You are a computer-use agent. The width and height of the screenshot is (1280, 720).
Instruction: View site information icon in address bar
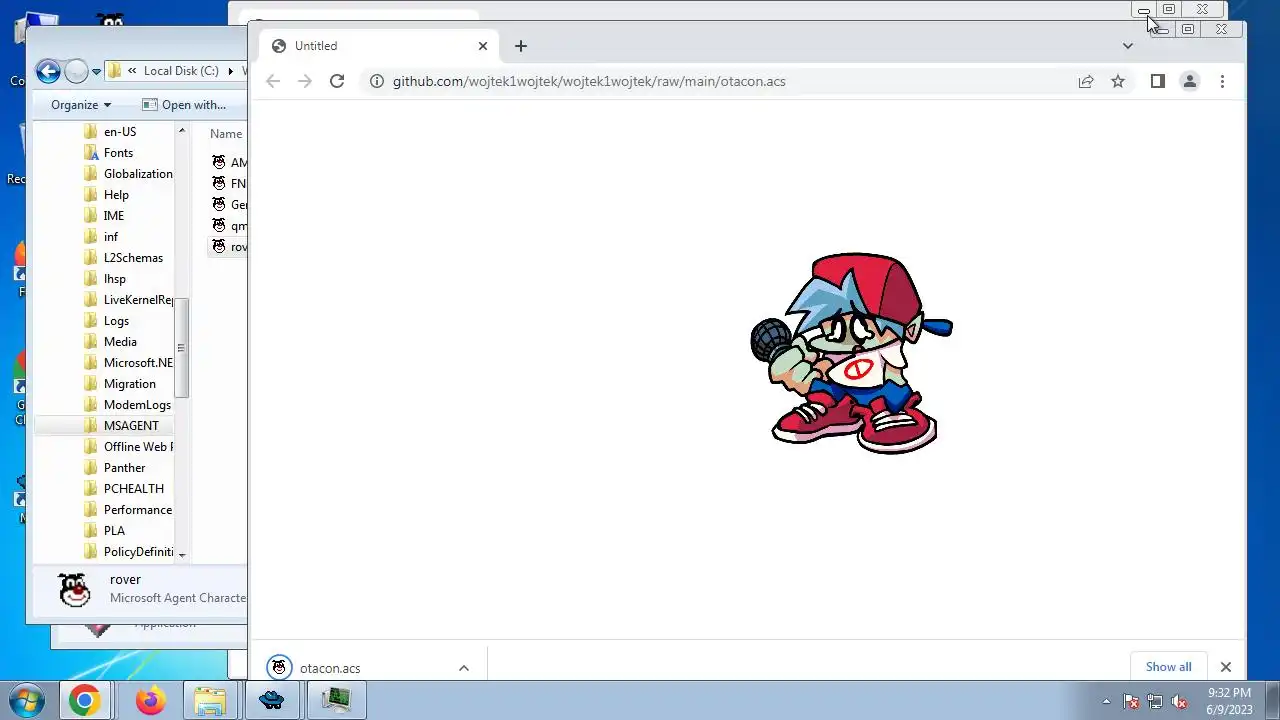[x=376, y=81]
